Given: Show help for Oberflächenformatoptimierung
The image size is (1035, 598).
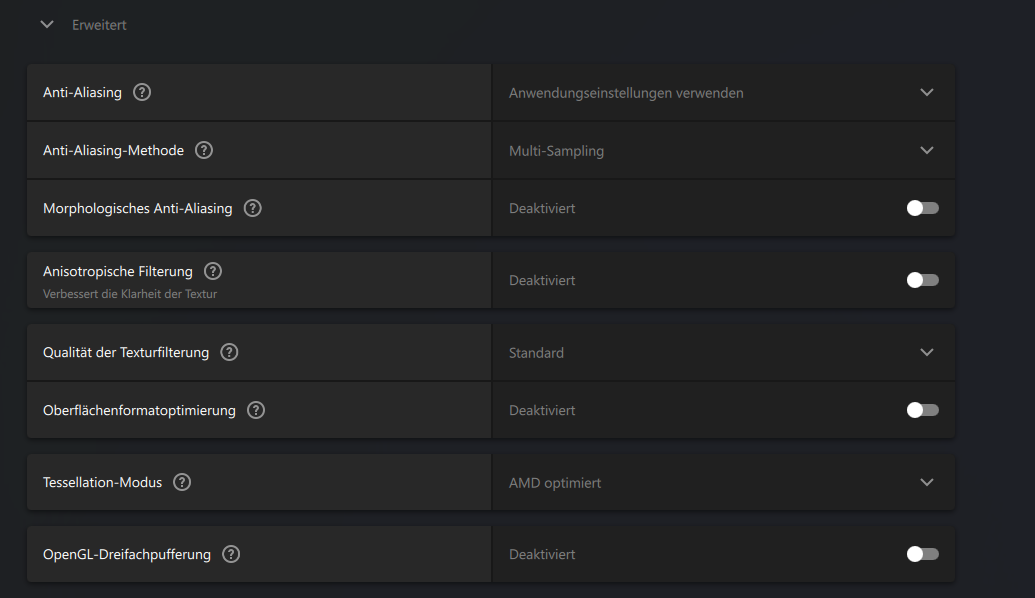Looking at the screenshot, I should [x=256, y=410].
